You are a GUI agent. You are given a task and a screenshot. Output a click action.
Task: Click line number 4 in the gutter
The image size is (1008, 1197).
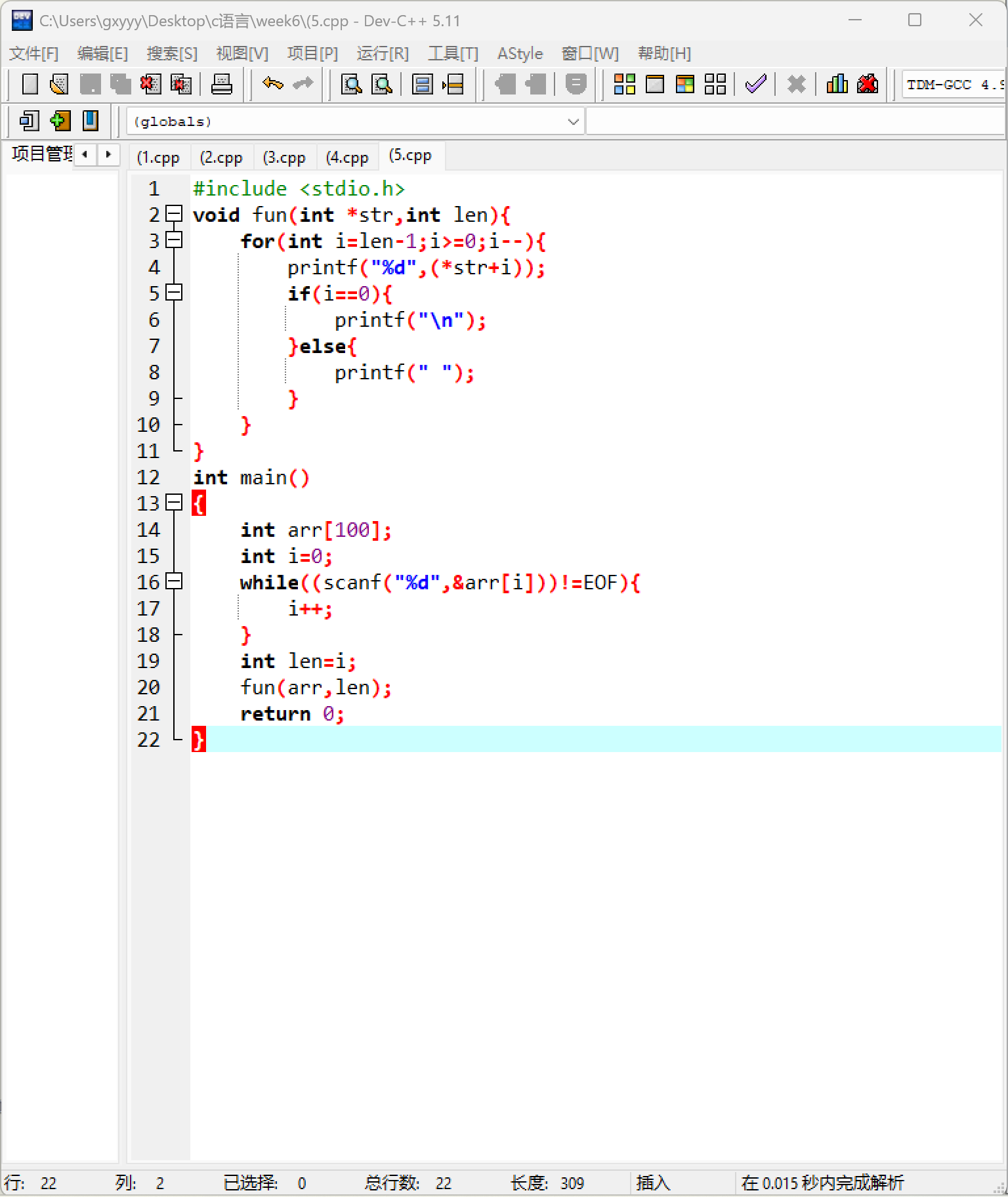pyautogui.click(x=154, y=267)
